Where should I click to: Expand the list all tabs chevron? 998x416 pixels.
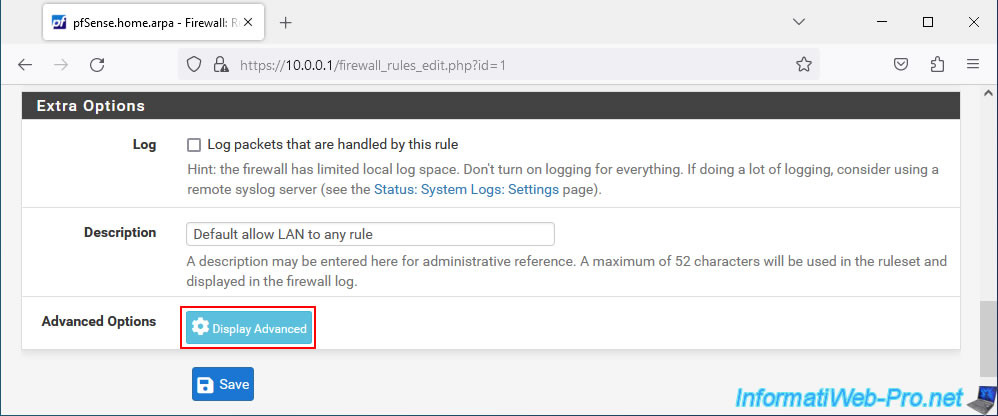[x=798, y=22]
